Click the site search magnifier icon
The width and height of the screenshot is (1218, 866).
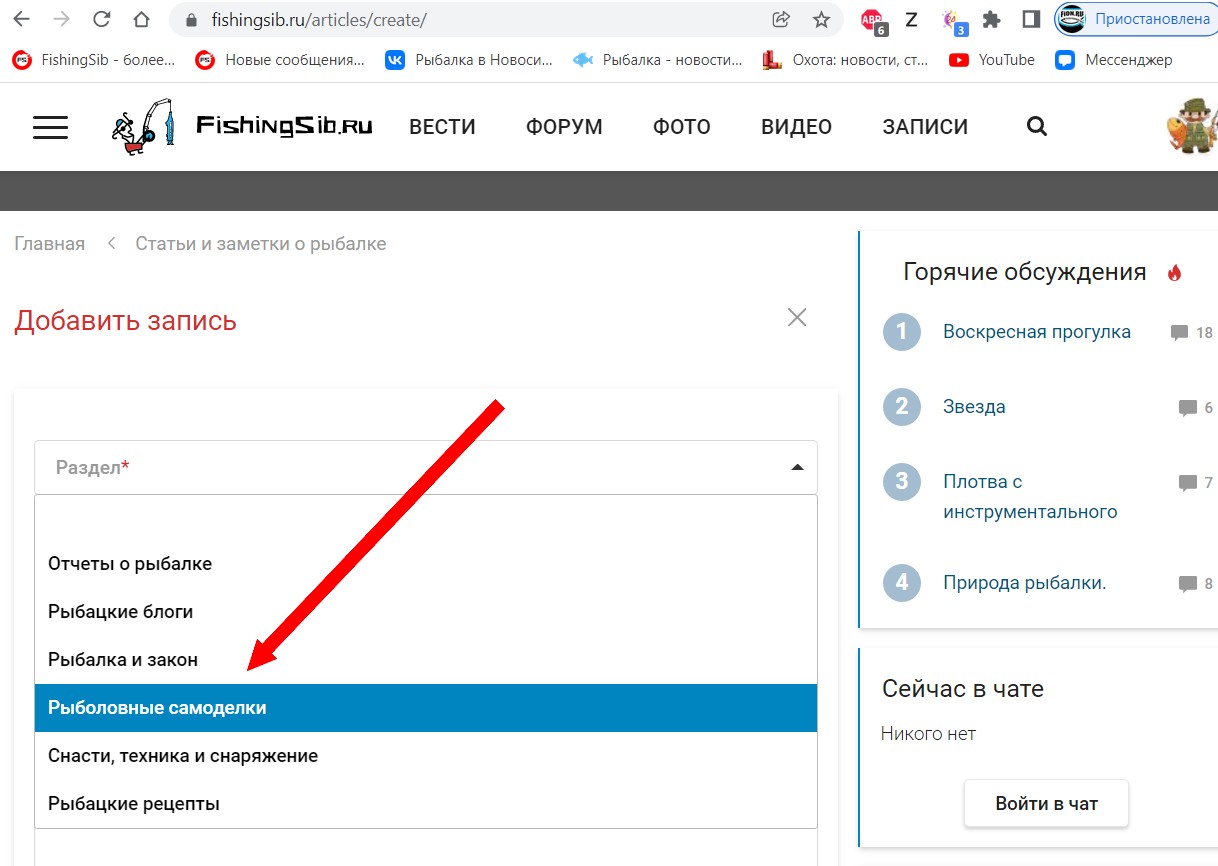click(1037, 127)
